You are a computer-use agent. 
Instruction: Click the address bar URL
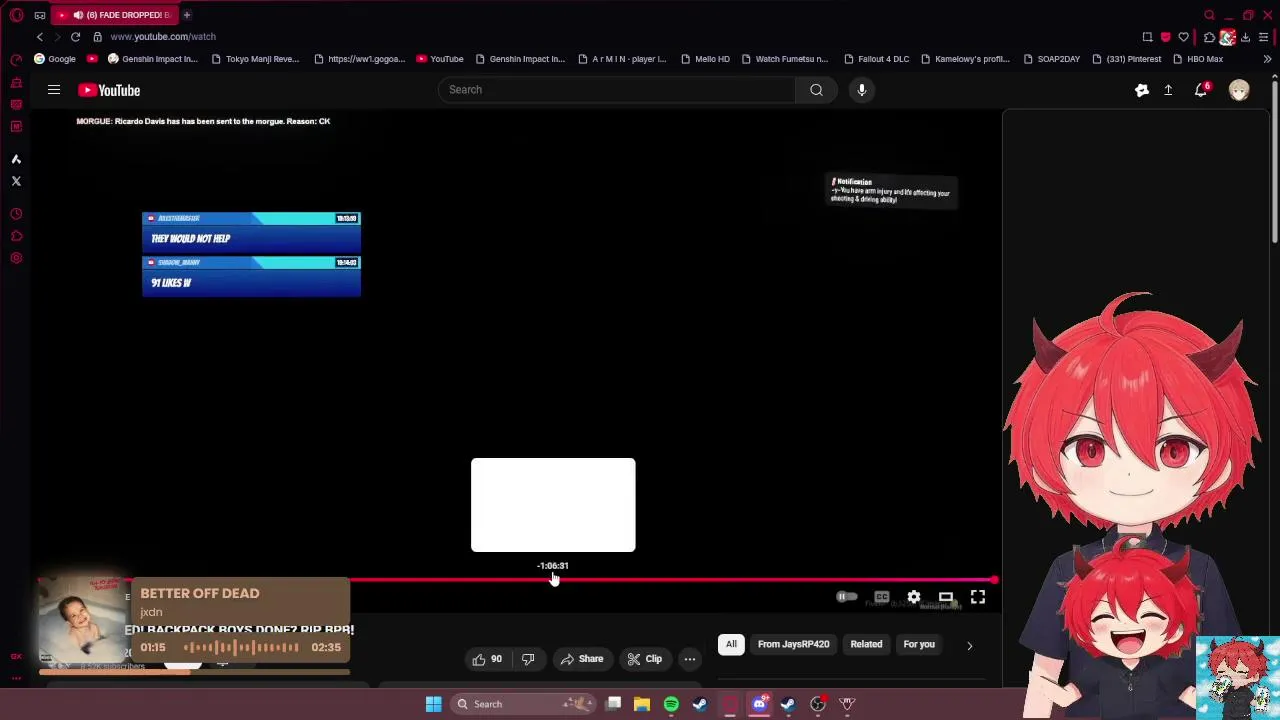coord(163,37)
